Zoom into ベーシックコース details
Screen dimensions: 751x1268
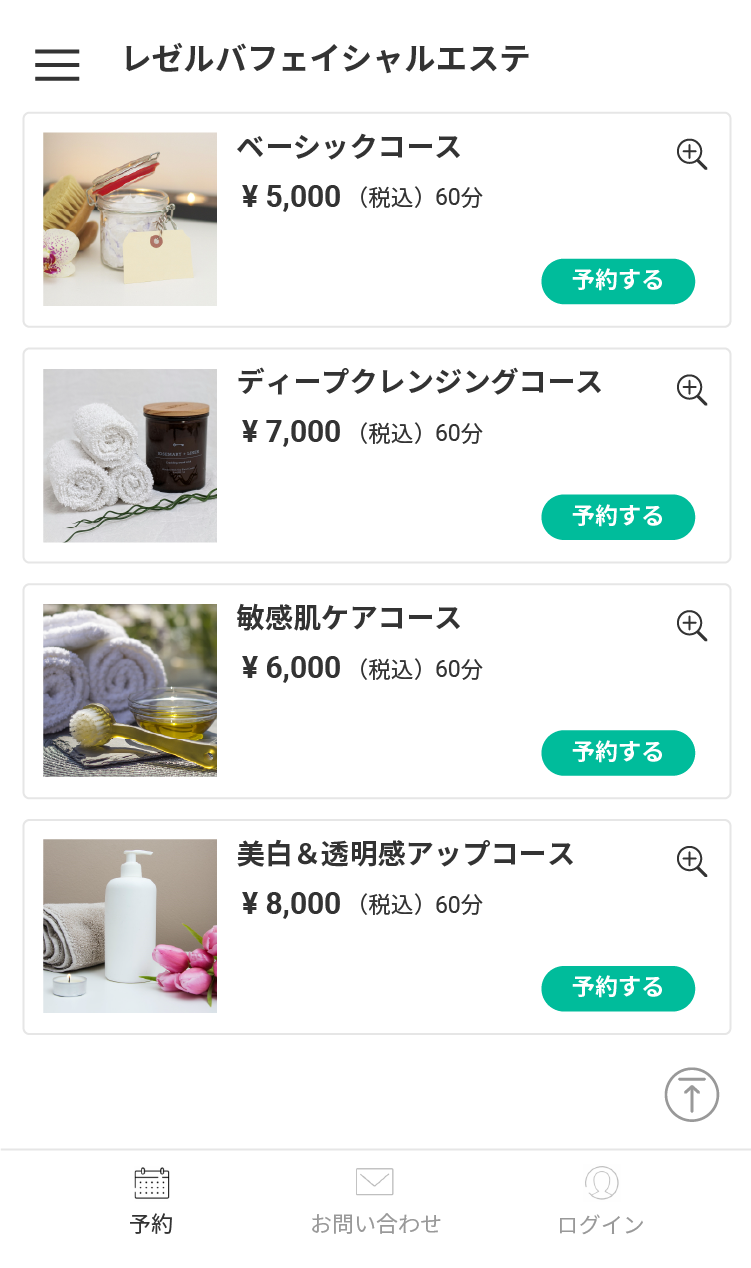pos(692,154)
